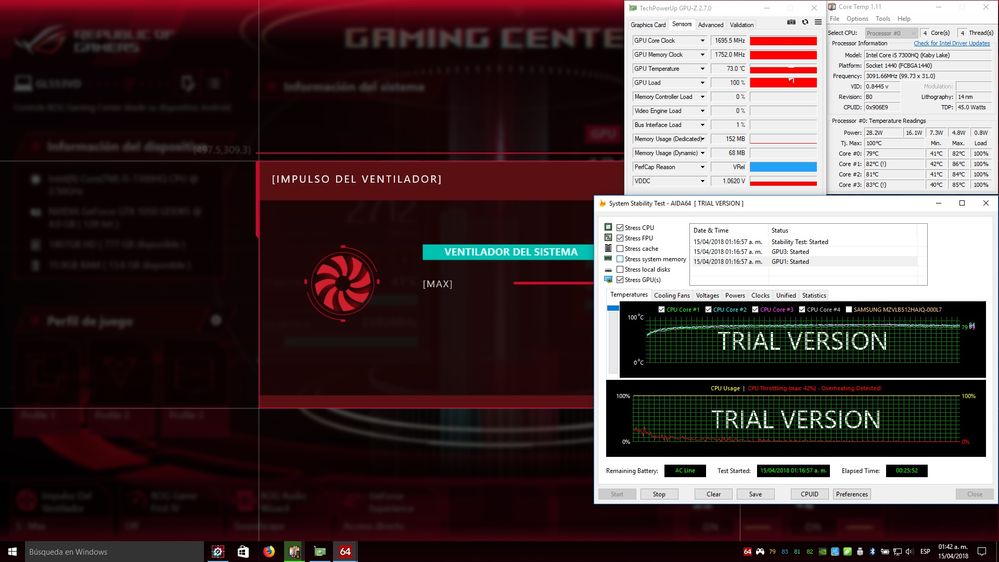Click GPU Temperature red sensor graph bar
The height and width of the screenshot is (562, 999).
(x=783, y=69)
